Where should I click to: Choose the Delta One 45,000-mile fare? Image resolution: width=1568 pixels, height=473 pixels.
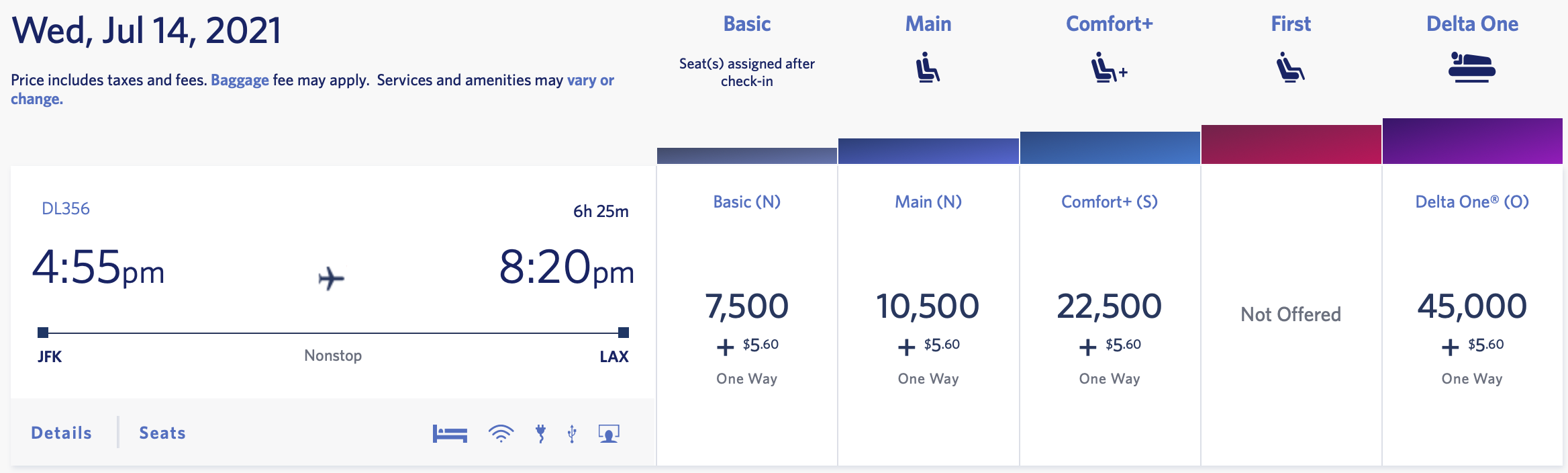click(x=1473, y=306)
